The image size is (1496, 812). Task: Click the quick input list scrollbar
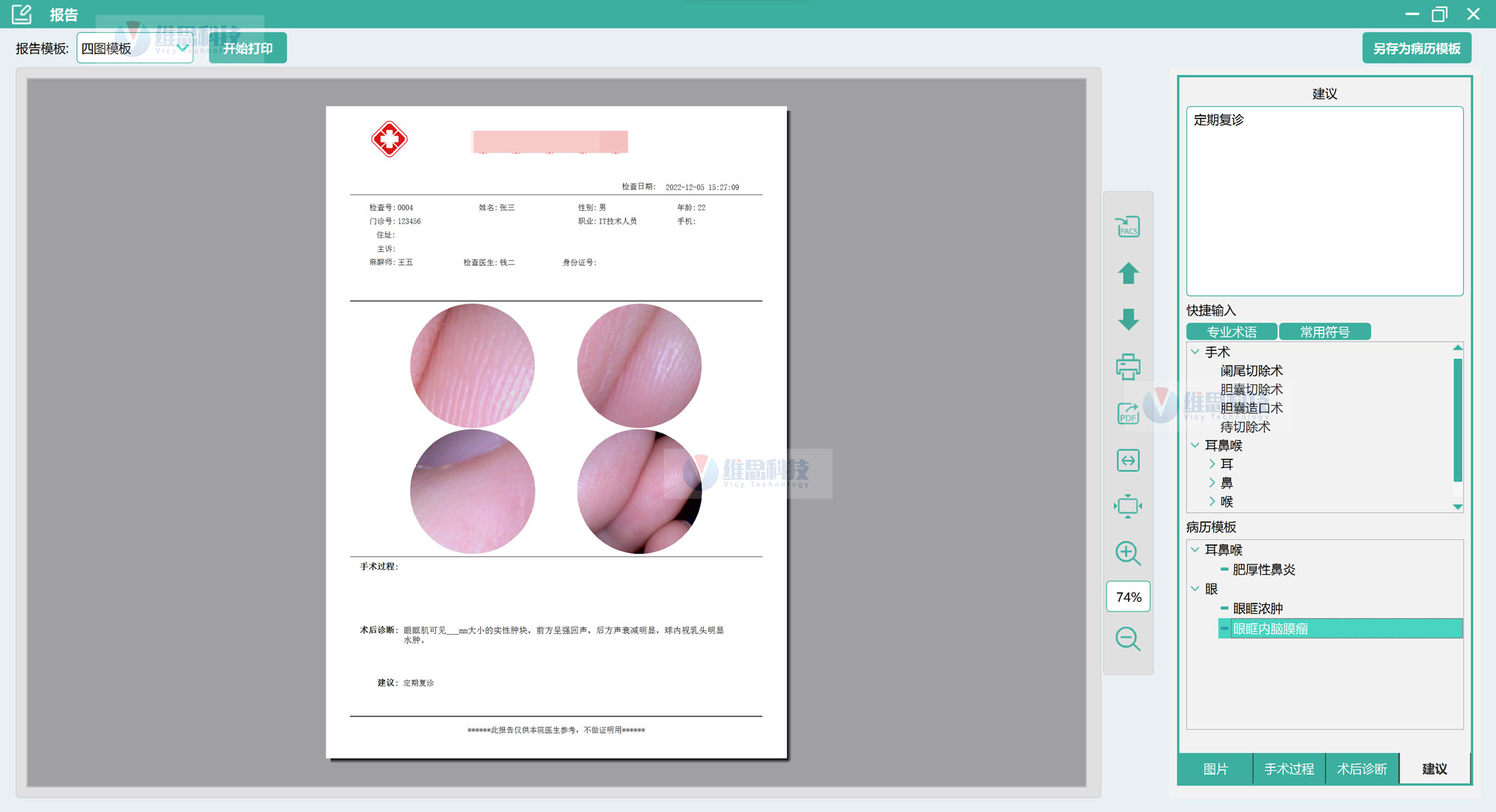click(1457, 419)
